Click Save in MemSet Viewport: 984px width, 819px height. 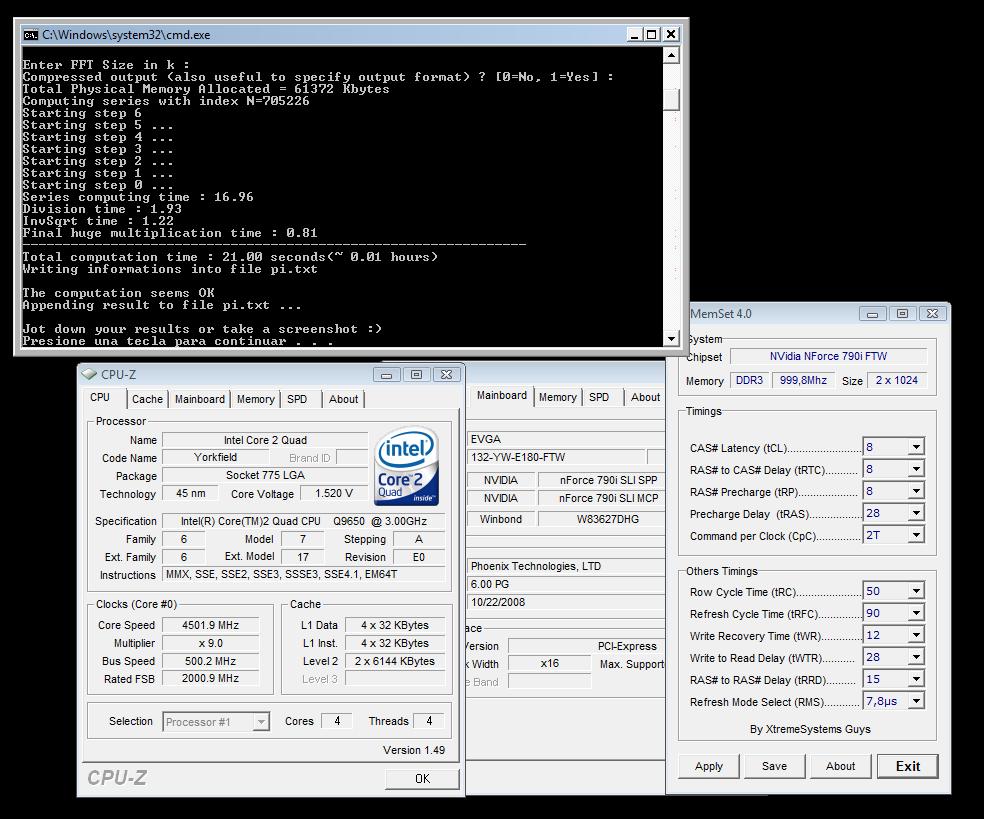click(x=774, y=766)
